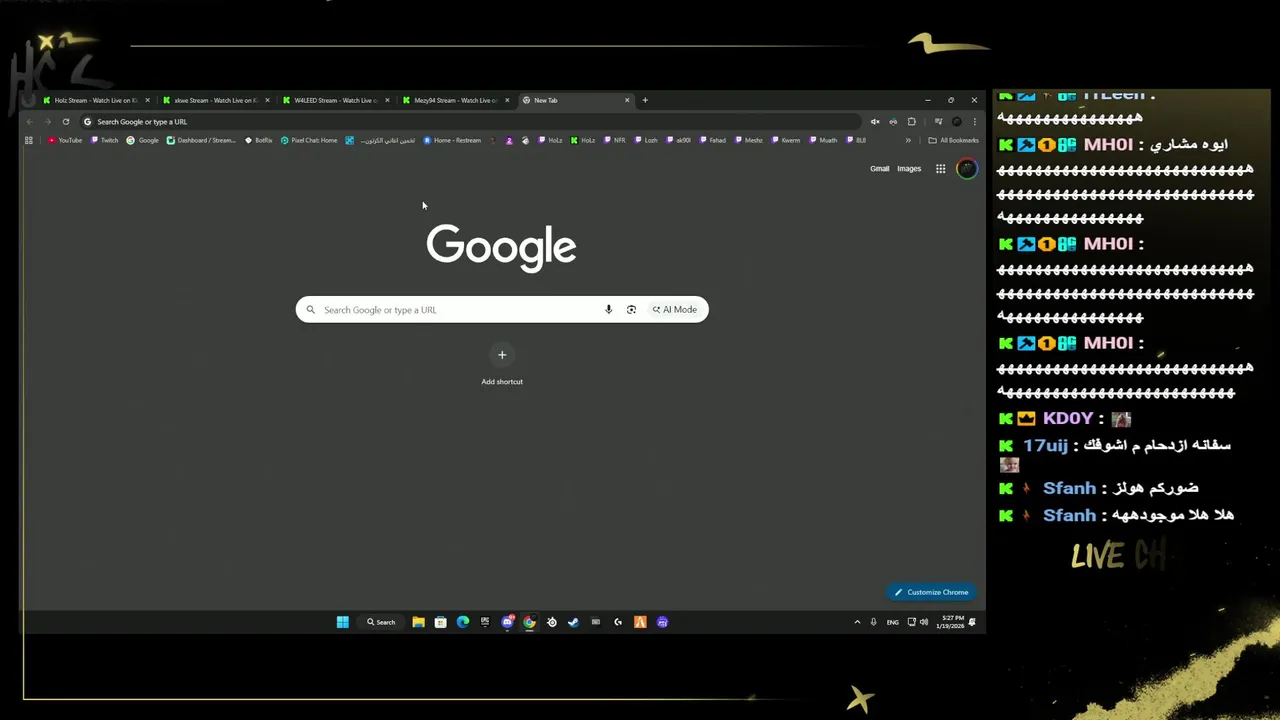The image size is (1280, 720).
Task: Open the Muath bookmark
Action: pyautogui.click(x=823, y=140)
